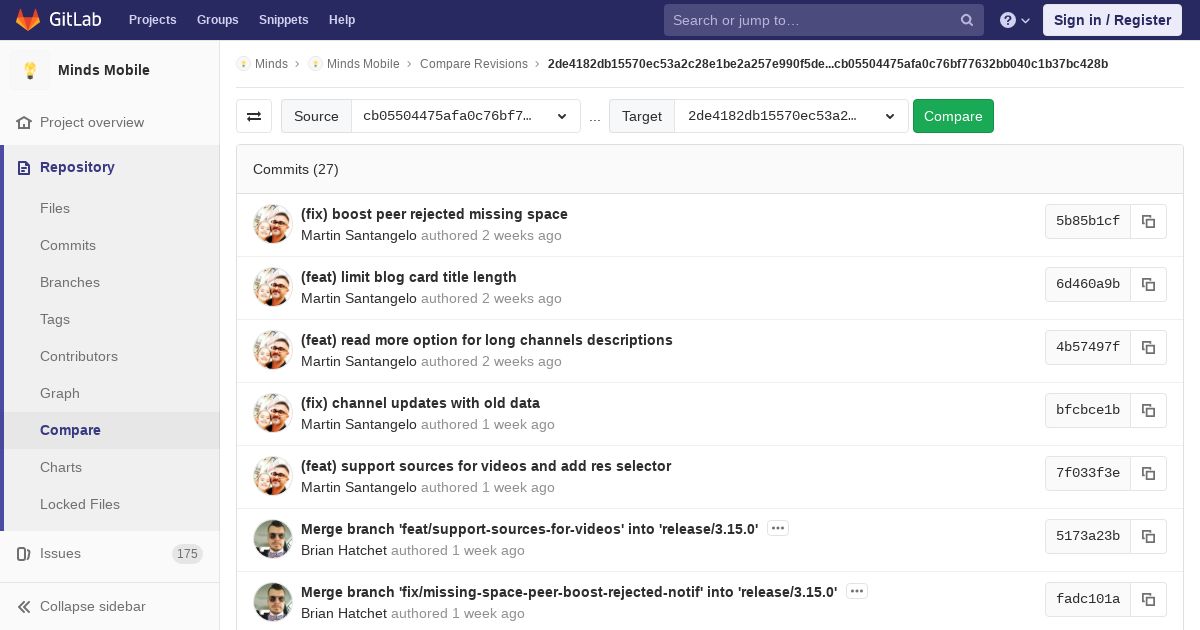Click the Minds breadcrumb link
This screenshot has width=1200, height=630.
[271, 64]
